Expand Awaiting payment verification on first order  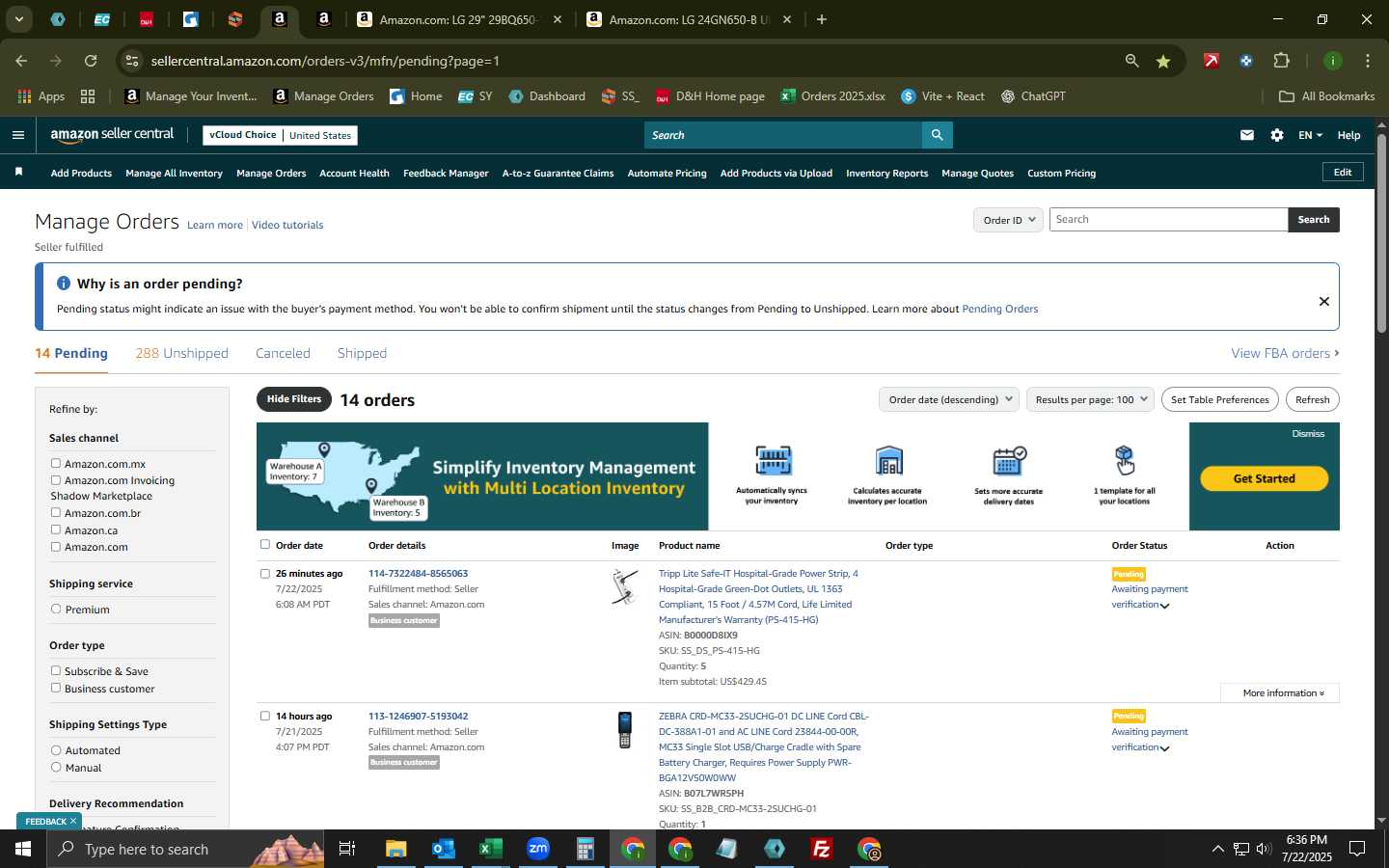pyautogui.click(x=1164, y=606)
